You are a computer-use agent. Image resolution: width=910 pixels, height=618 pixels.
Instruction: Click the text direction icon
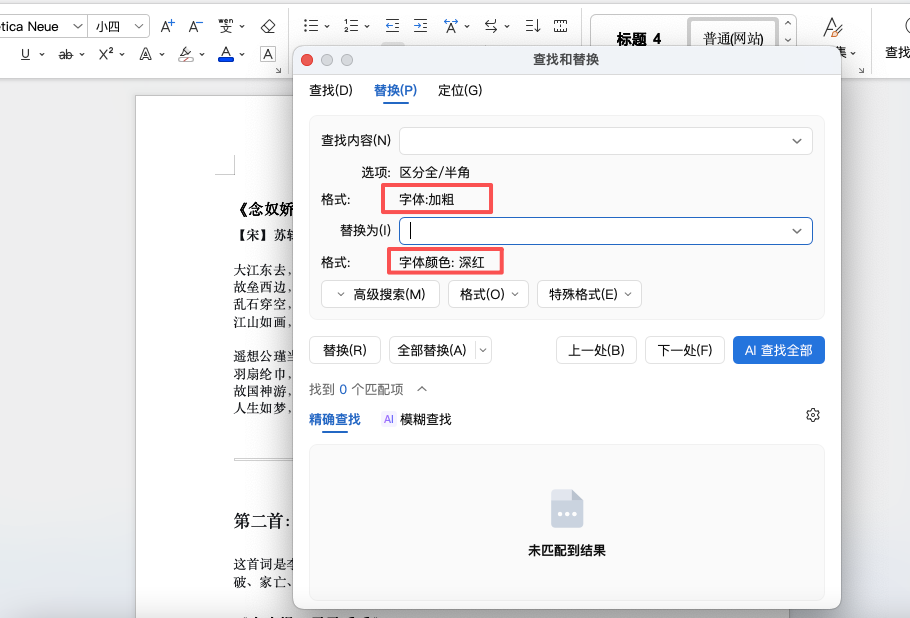pyautogui.click(x=491, y=26)
